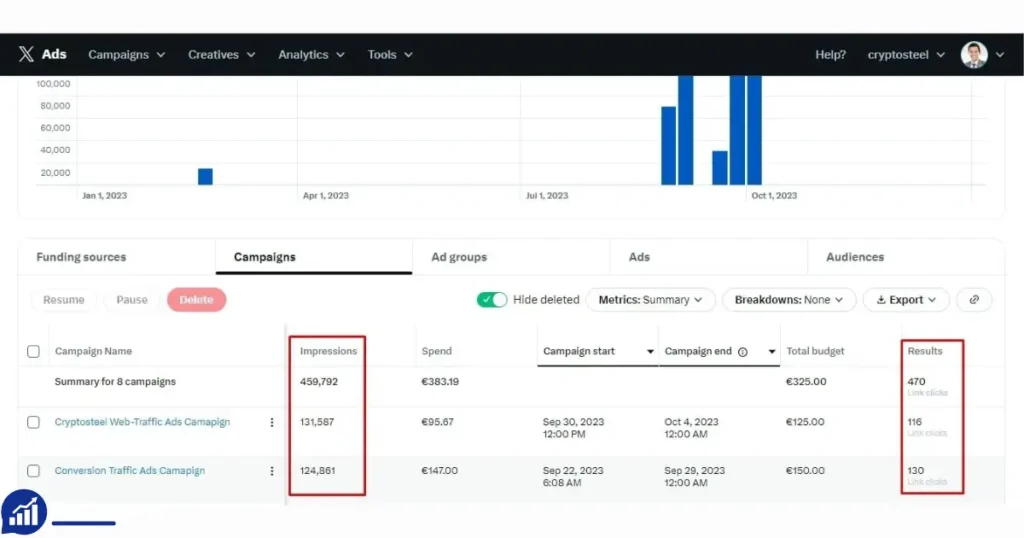
Task: Click the €125.00 budget cell
Action: coord(805,422)
